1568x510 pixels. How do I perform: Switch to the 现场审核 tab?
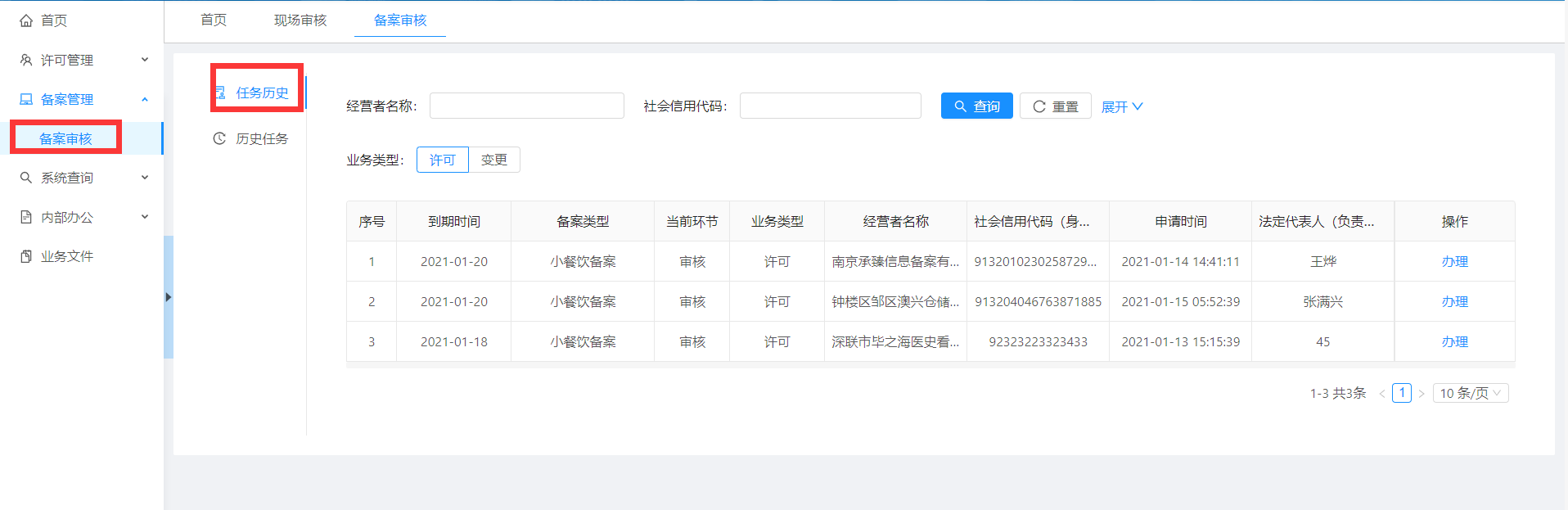[x=300, y=20]
